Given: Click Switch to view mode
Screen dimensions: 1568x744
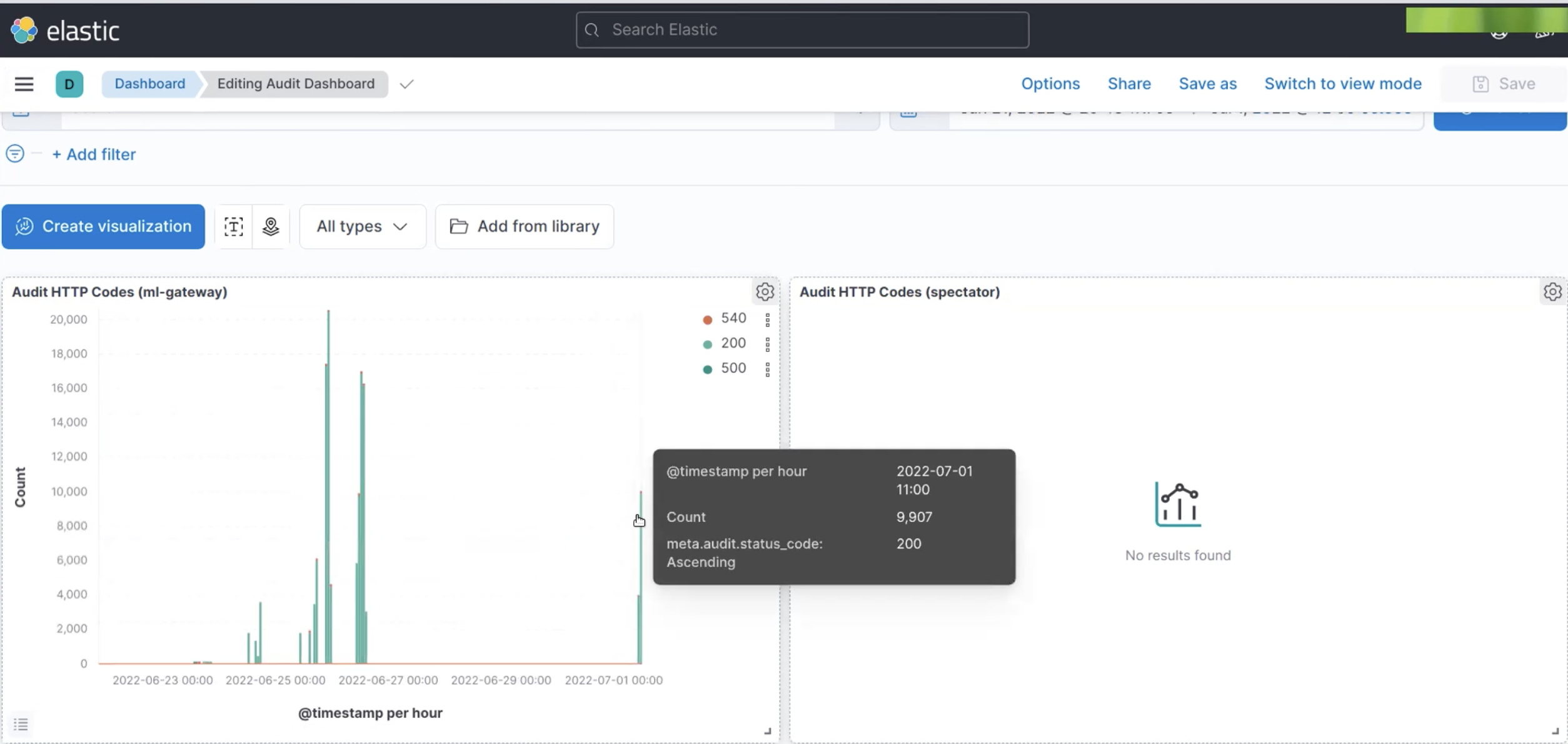Looking at the screenshot, I should pos(1343,84).
